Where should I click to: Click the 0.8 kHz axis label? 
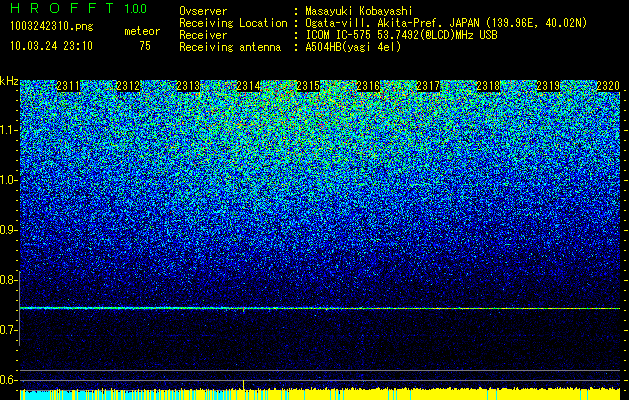click(7, 280)
